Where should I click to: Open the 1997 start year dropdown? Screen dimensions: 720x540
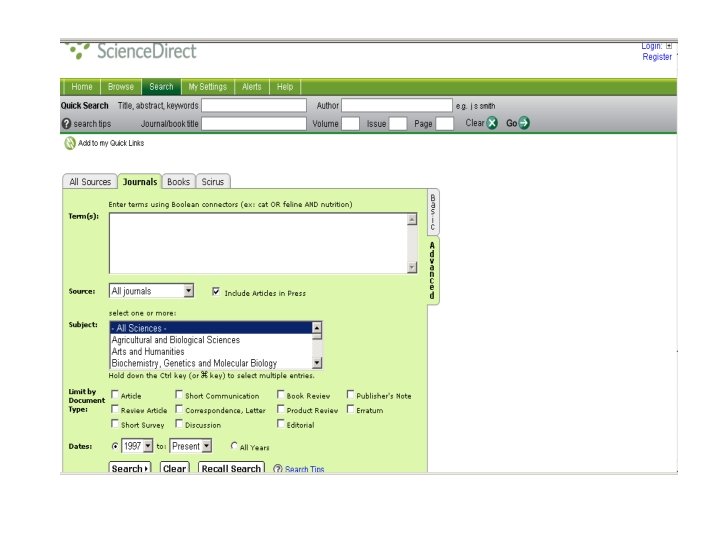point(148,446)
